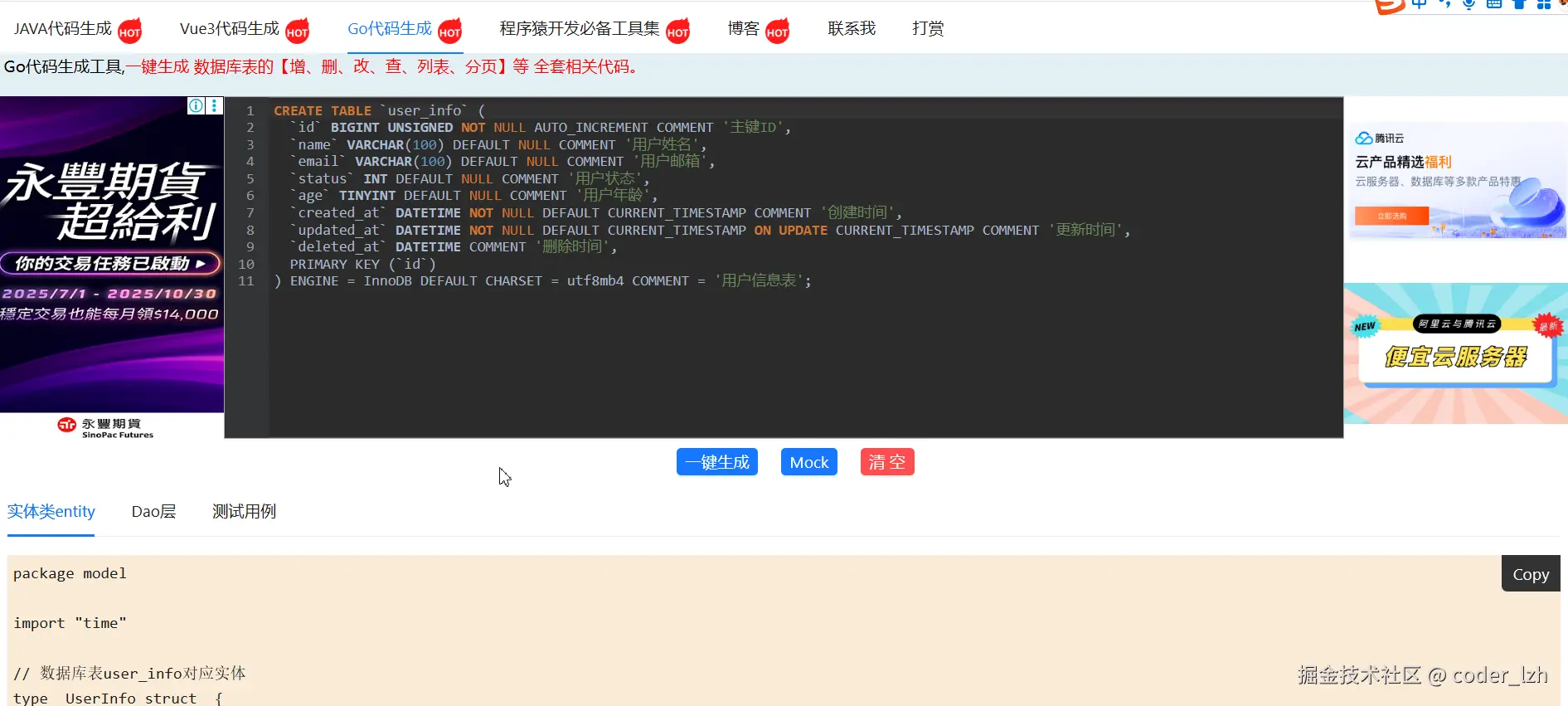Open Sogou IME soft keyboard icon

[x=1493, y=4]
